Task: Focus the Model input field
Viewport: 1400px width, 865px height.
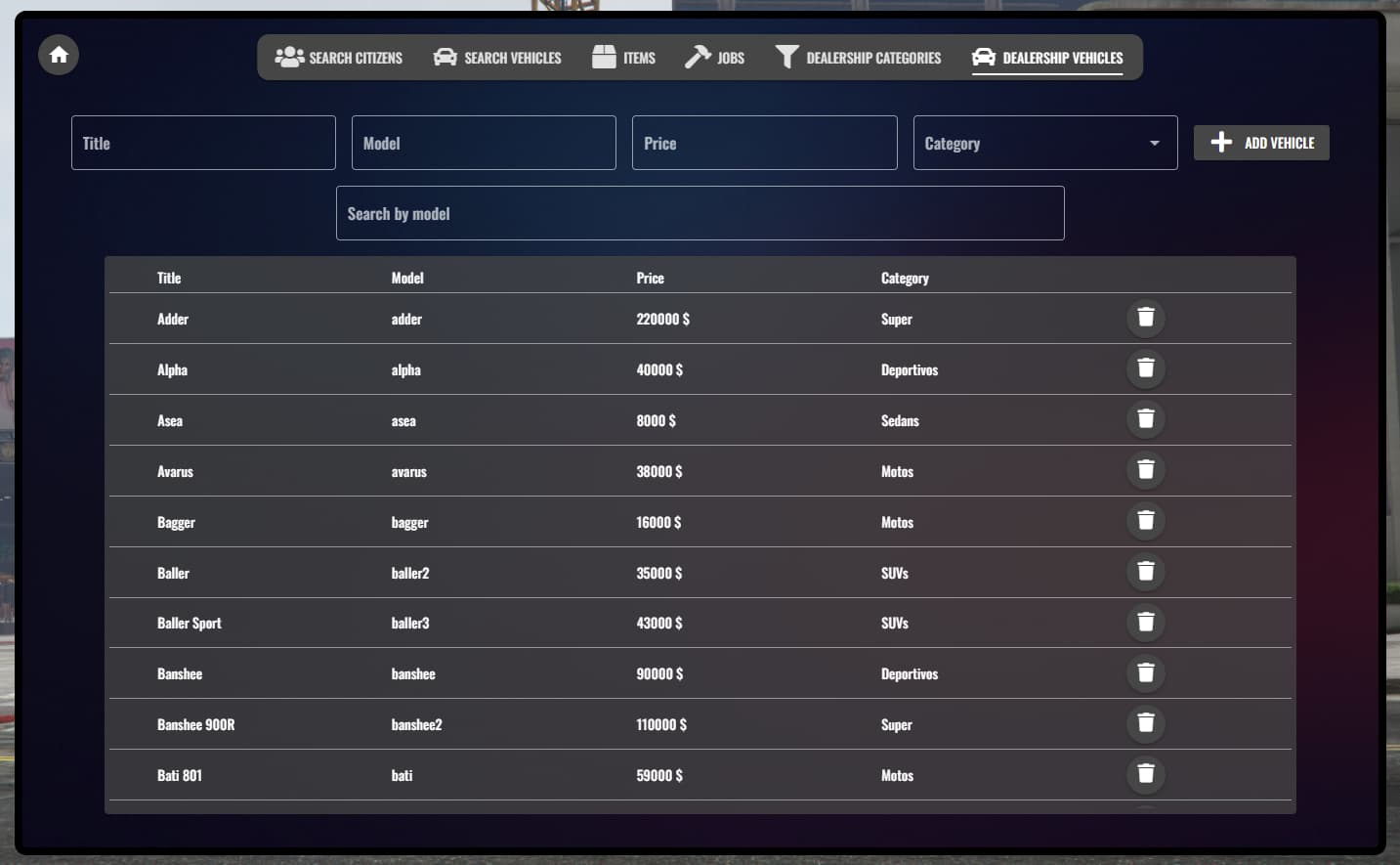Action: 484,143
